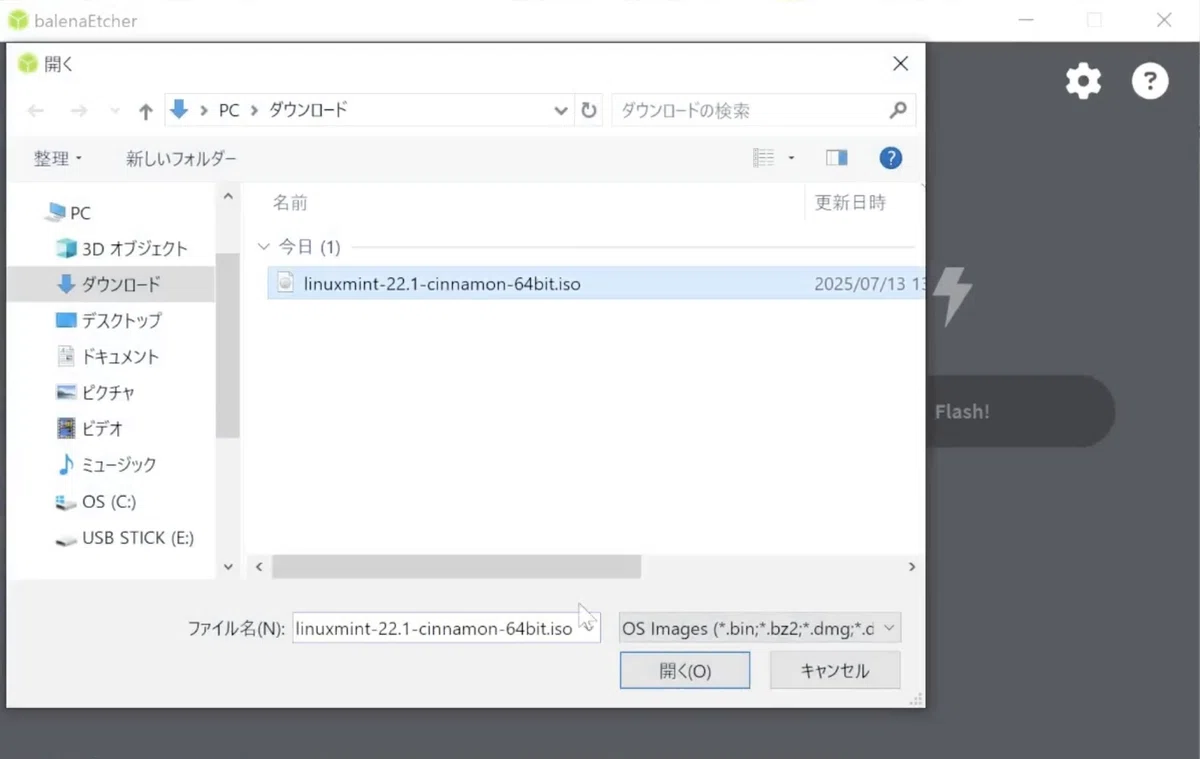1200x759 pixels.
Task: Toggle the preview pane icon
Action: 837,158
